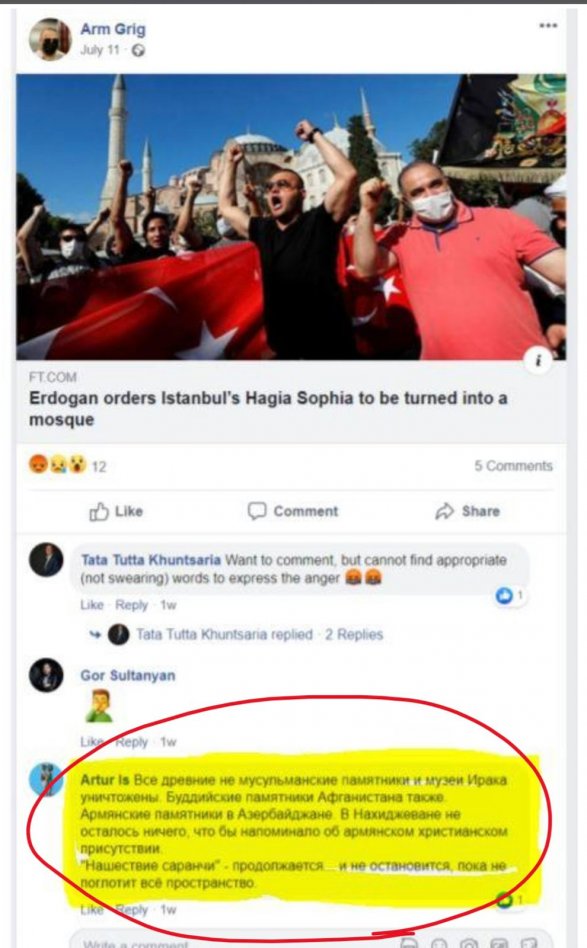Open Tata Tutta Khuntsaria's avatar

coord(46,560)
